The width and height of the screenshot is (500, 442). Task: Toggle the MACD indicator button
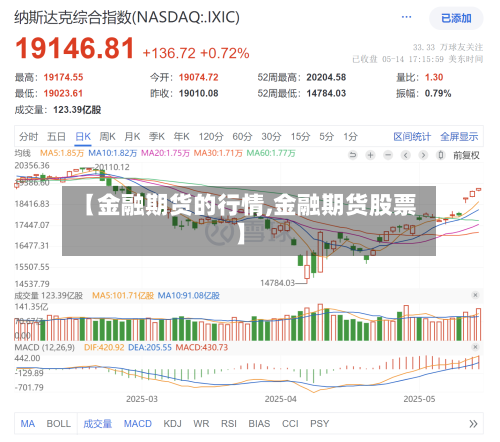pyautogui.click(x=138, y=424)
